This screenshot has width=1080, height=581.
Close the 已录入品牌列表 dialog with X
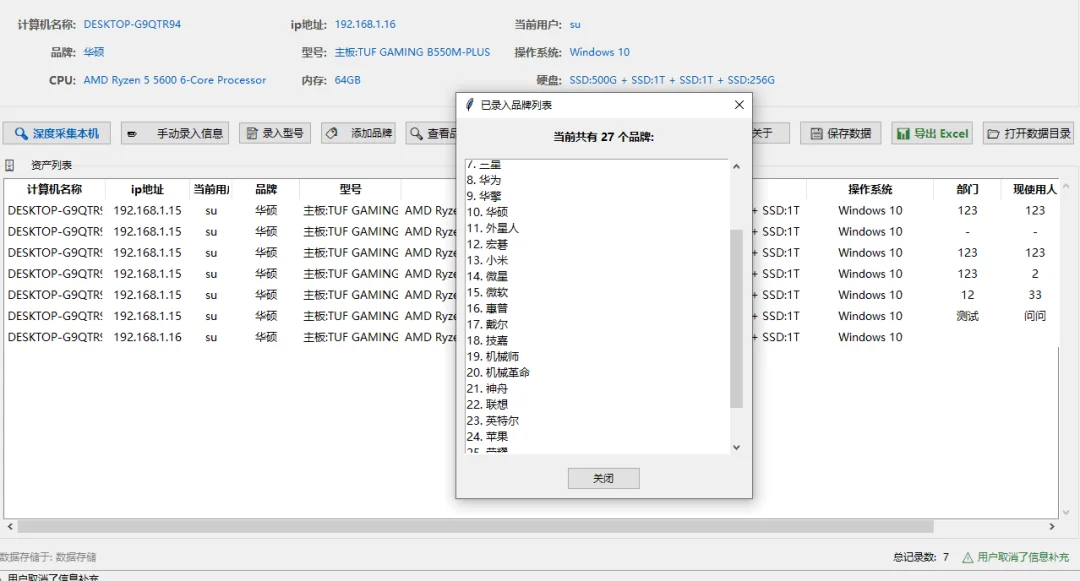pos(739,105)
